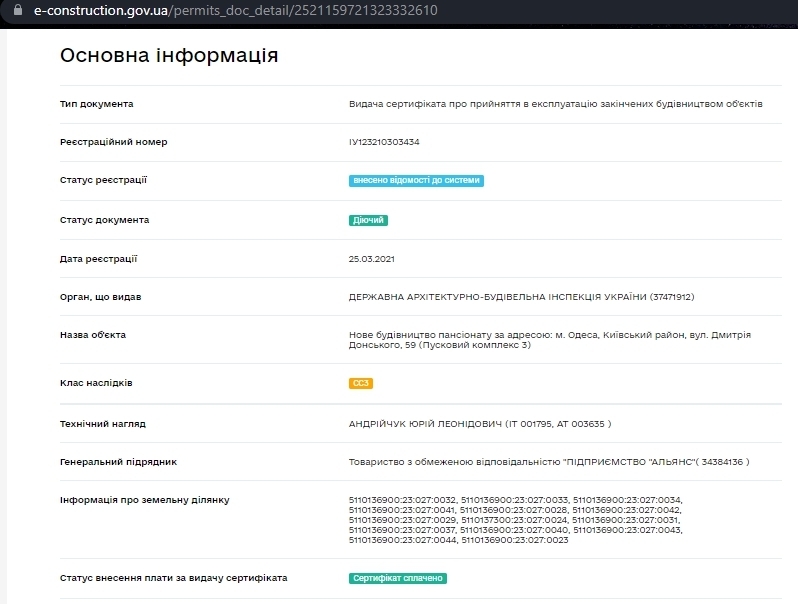Click the 'Генеральний підрядник' label
Viewport: 798px width, 604px height.
(x=119, y=462)
